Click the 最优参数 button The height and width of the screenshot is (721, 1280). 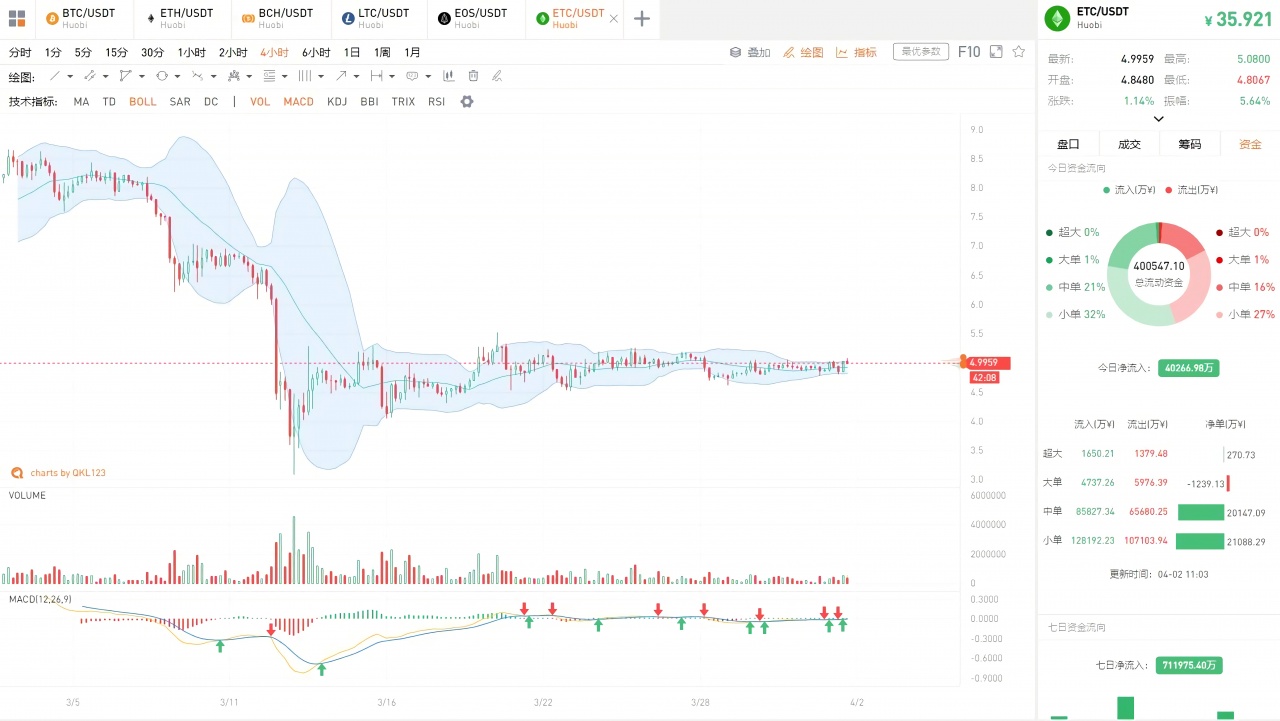click(x=921, y=52)
